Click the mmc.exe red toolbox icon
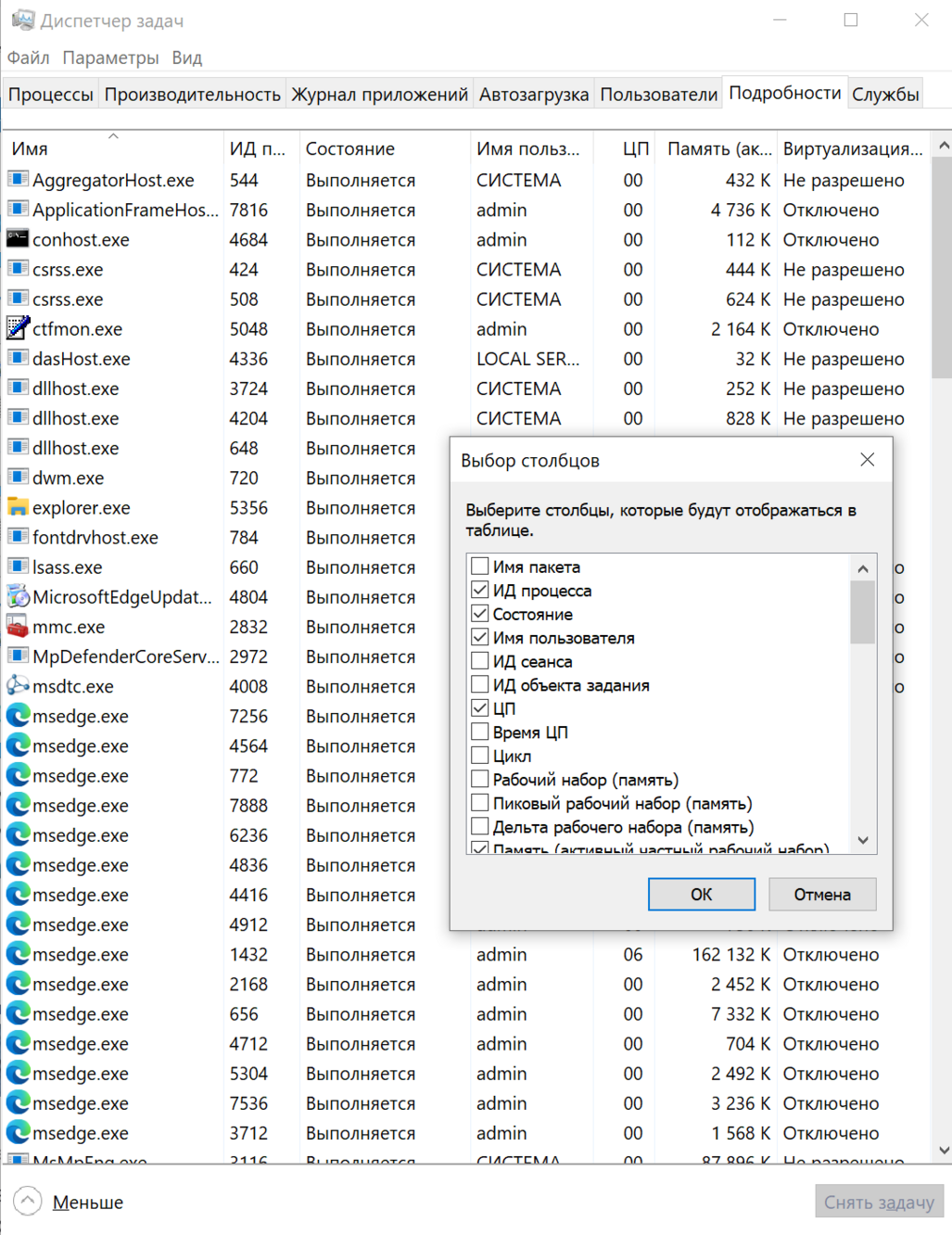952x1235 pixels. coord(17,627)
